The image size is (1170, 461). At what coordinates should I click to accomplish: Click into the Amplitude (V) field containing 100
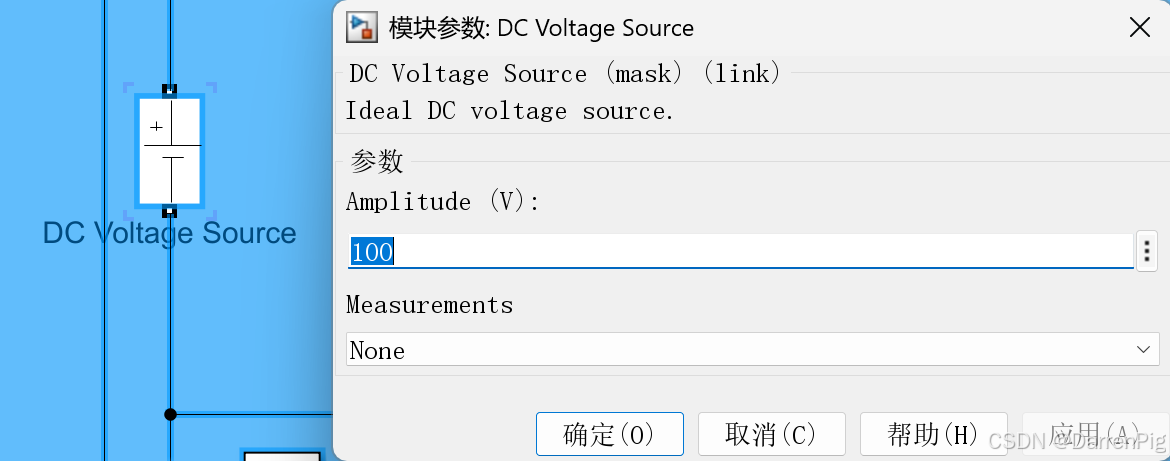click(x=740, y=251)
